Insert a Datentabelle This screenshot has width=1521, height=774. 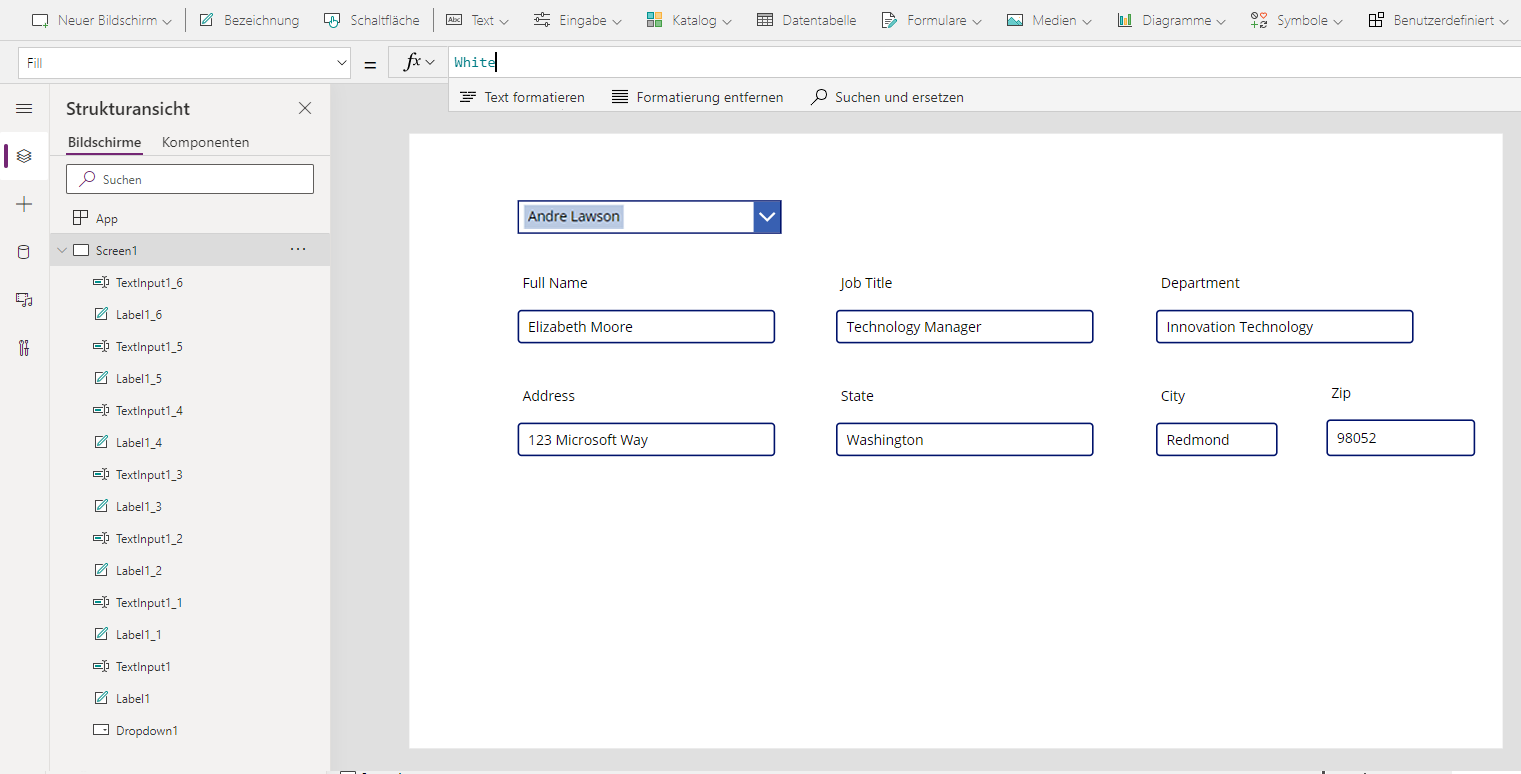(806, 20)
